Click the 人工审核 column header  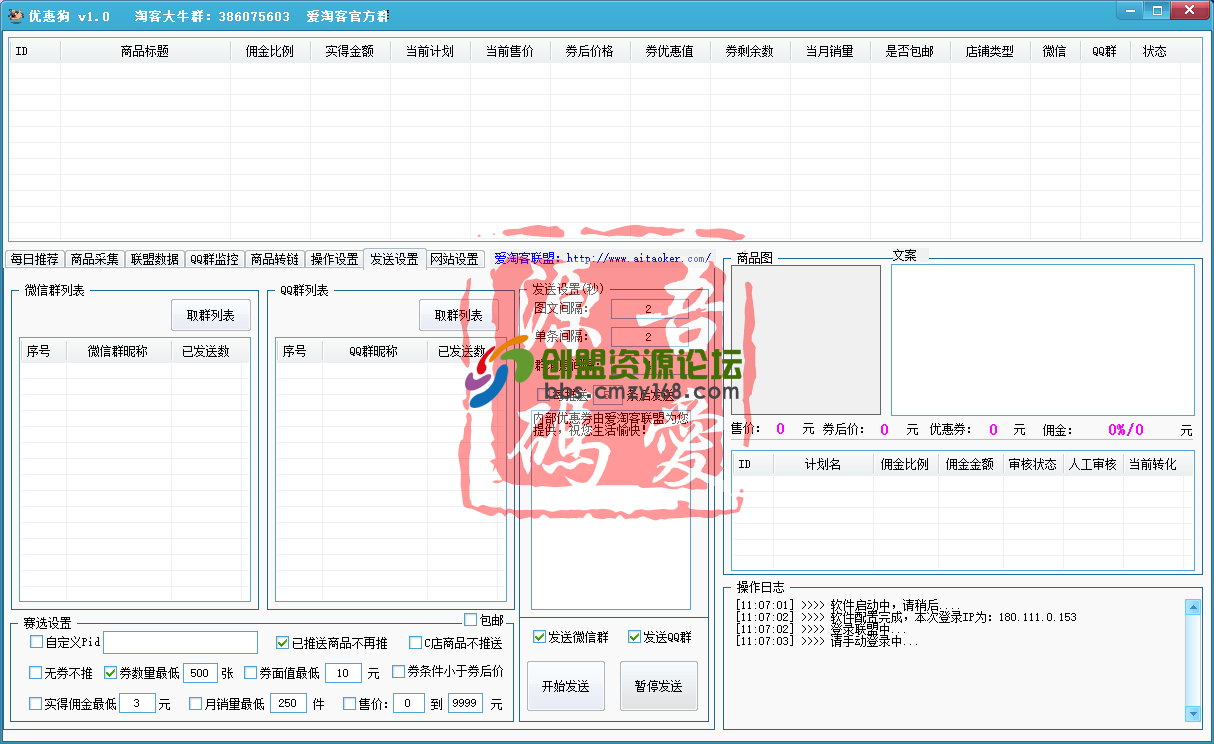[x=1093, y=464]
